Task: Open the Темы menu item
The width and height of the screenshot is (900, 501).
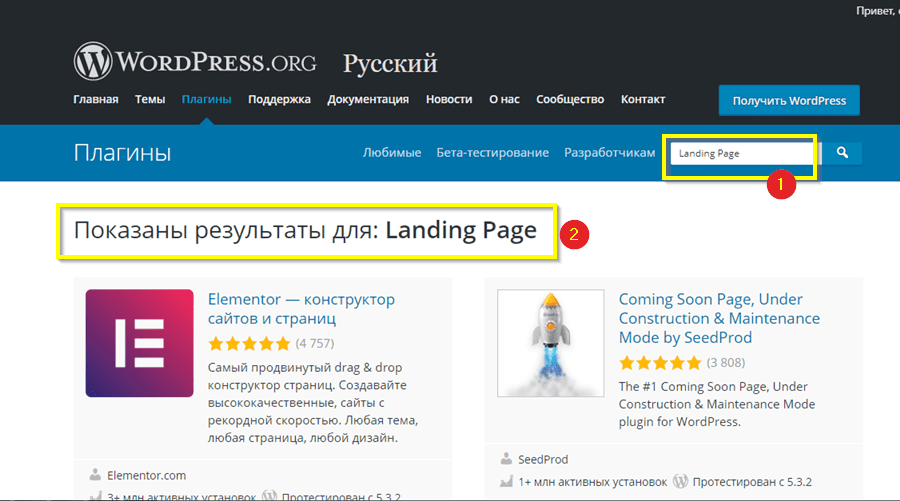Action: point(150,99)
